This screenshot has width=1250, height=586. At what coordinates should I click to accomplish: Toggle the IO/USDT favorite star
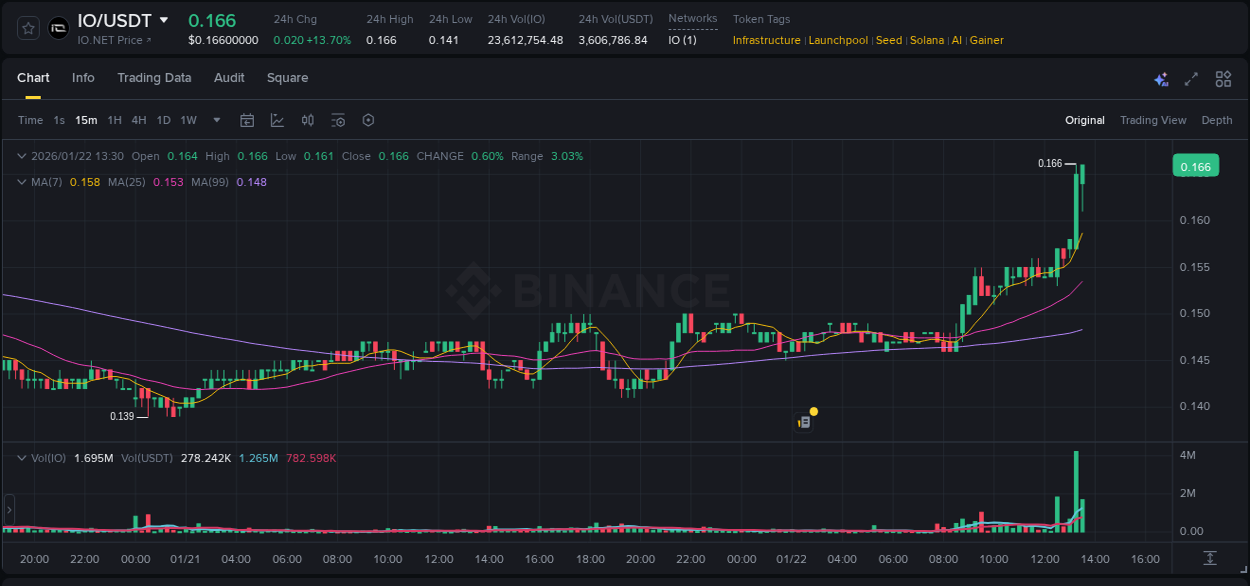pos(28,28)
